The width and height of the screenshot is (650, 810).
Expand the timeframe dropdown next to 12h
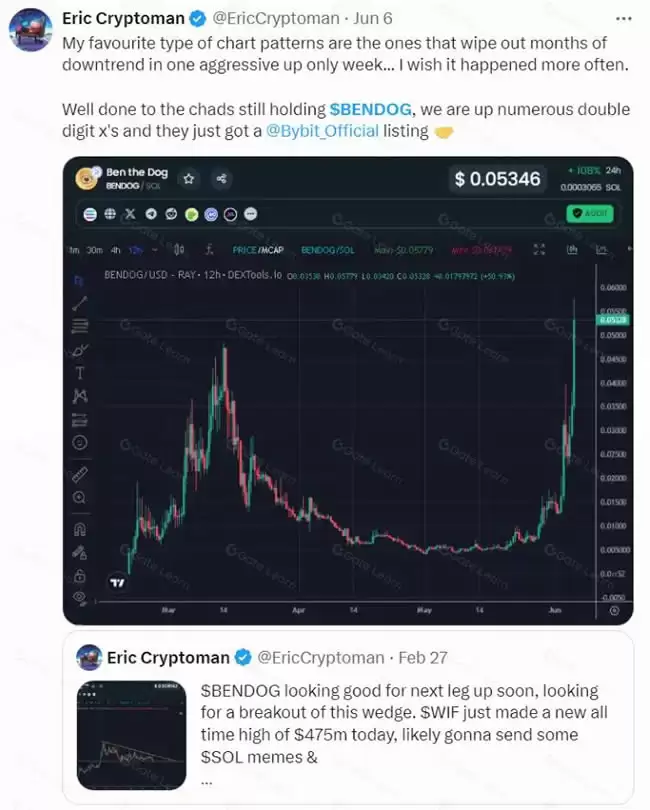coord(154,249)
